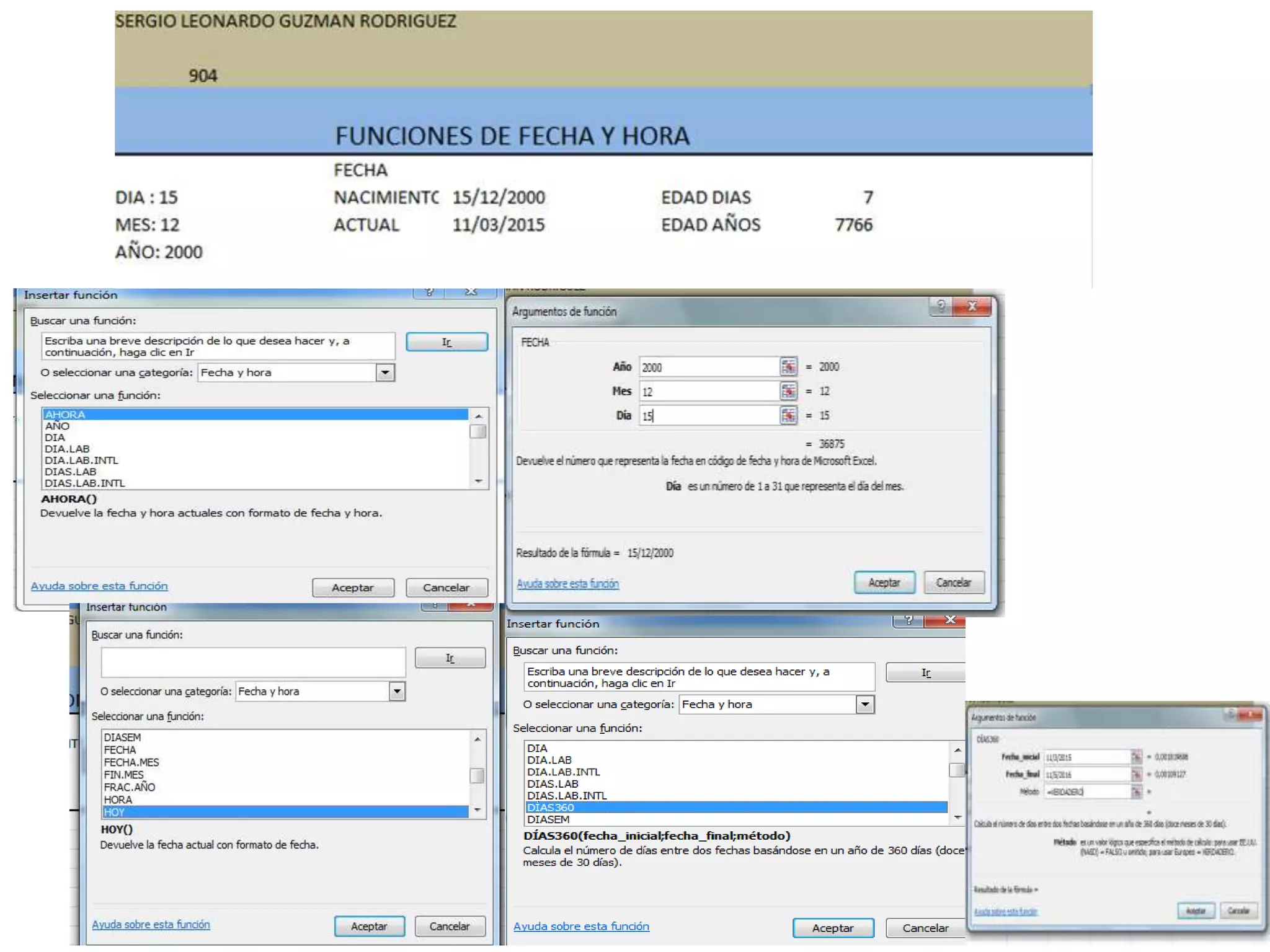Open category dropdown in DIAS360 dialog
This screenshot has height=952, width=1270.
(864, 704)
